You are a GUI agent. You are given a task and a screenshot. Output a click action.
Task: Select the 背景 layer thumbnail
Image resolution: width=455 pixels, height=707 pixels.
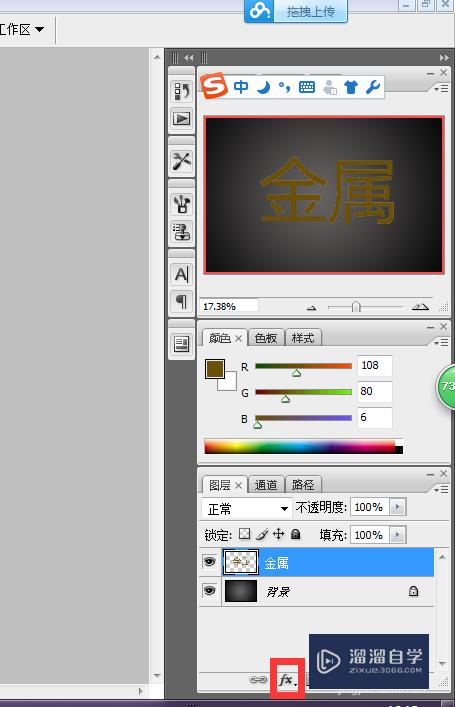[x=241, y=591]
